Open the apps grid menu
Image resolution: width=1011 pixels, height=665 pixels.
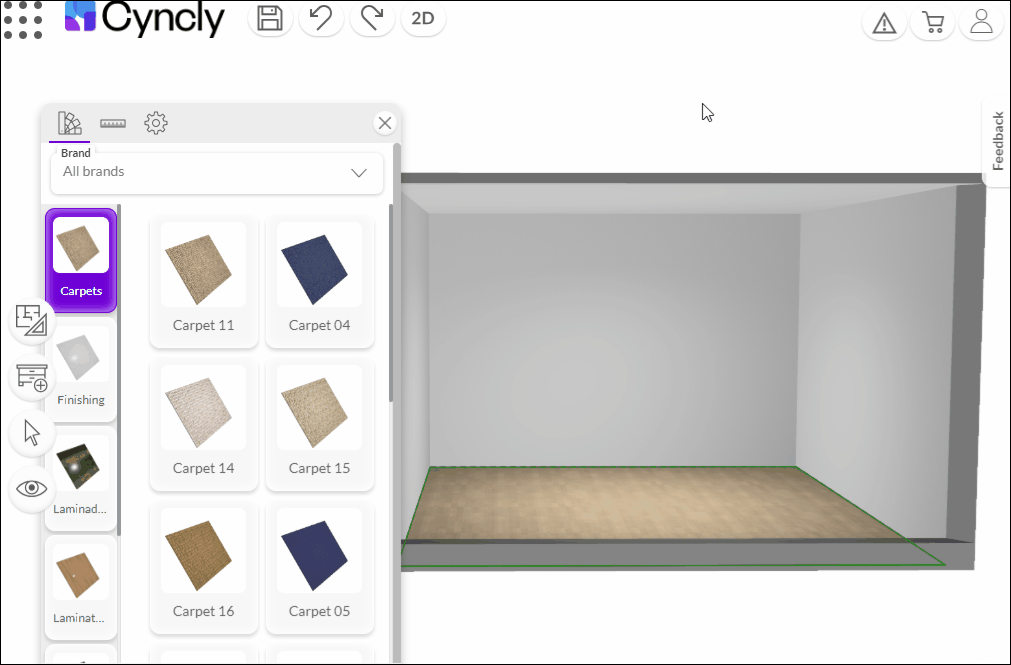(x=23, y=19)
